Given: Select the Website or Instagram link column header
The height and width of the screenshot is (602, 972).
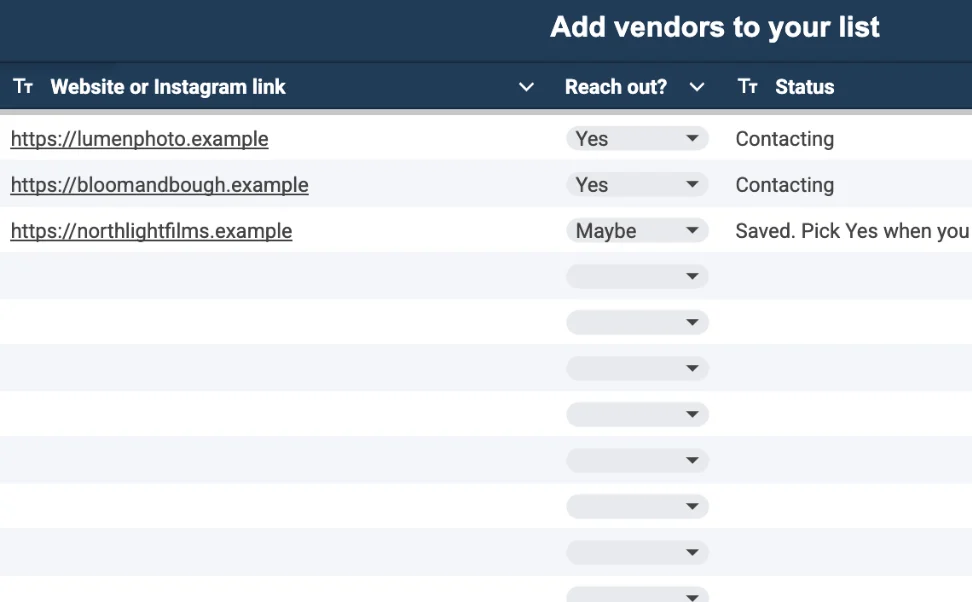Looking at the screenshot, I should click(x=168, y=87).
